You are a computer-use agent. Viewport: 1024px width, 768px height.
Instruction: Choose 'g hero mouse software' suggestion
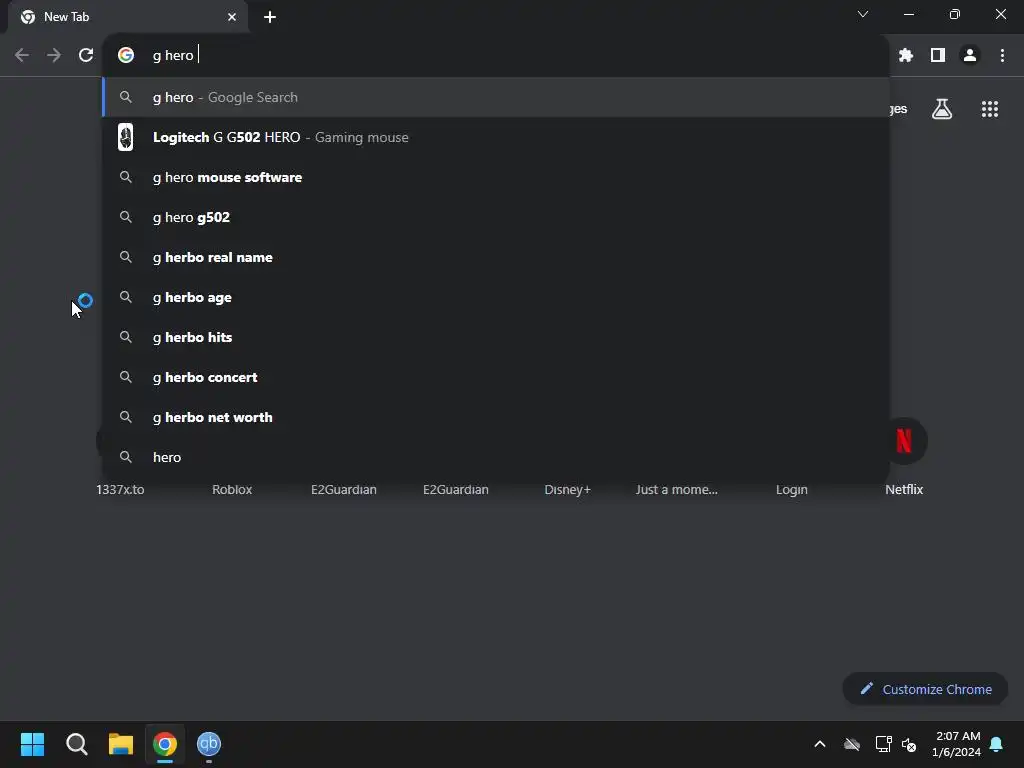tap(496, 177)
